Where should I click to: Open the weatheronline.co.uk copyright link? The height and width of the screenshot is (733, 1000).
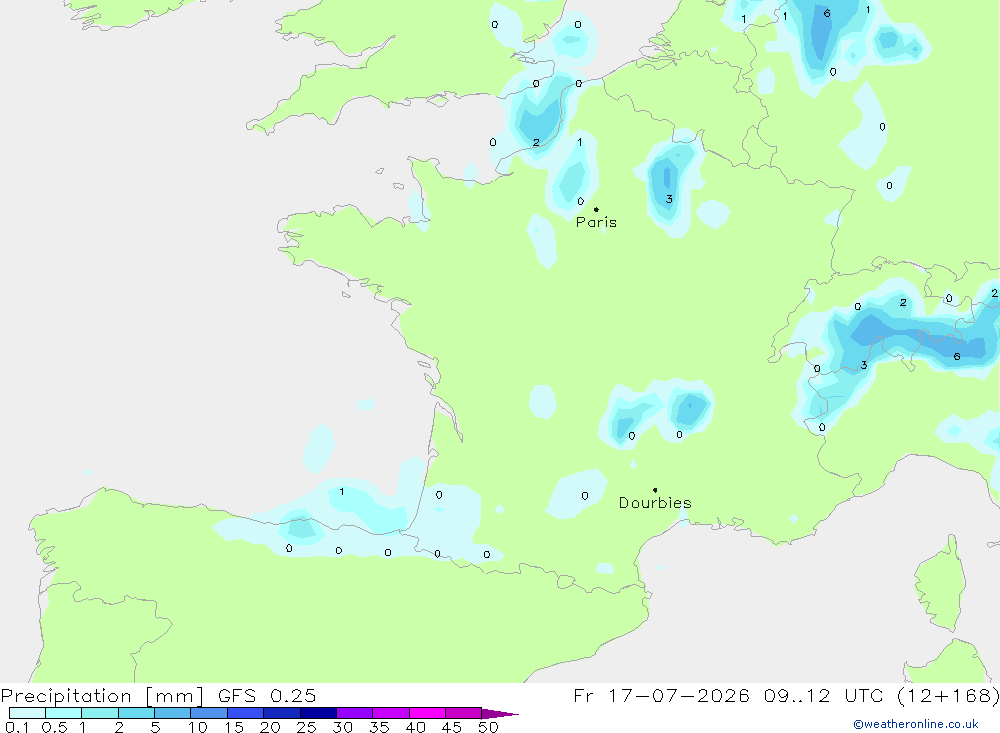pos(916,724)
